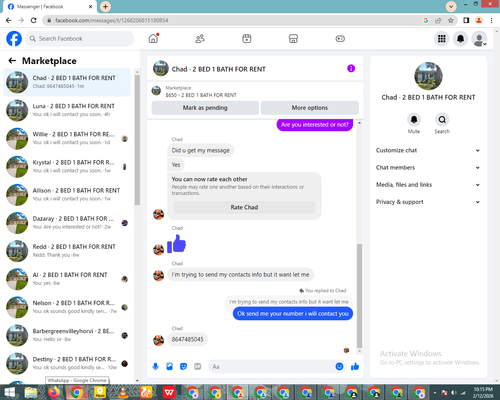Click Chad's large profile picture in right panel

coord(428,76)
